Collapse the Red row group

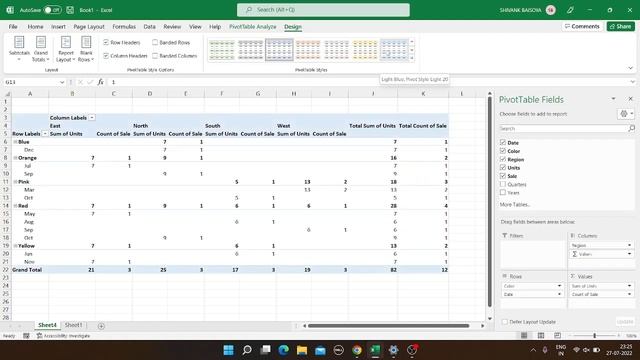(x=16, y=206)
